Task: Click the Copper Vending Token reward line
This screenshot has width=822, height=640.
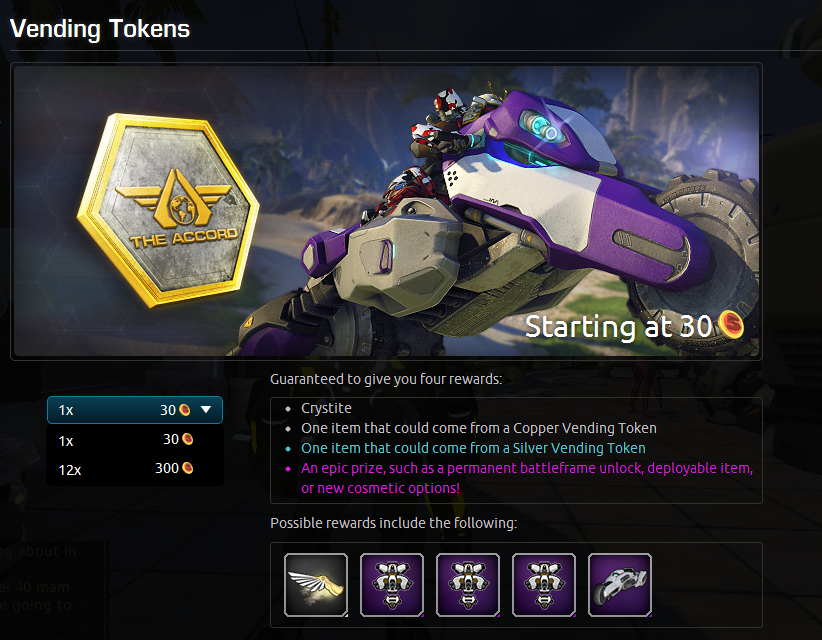Action: coord(479,428)
